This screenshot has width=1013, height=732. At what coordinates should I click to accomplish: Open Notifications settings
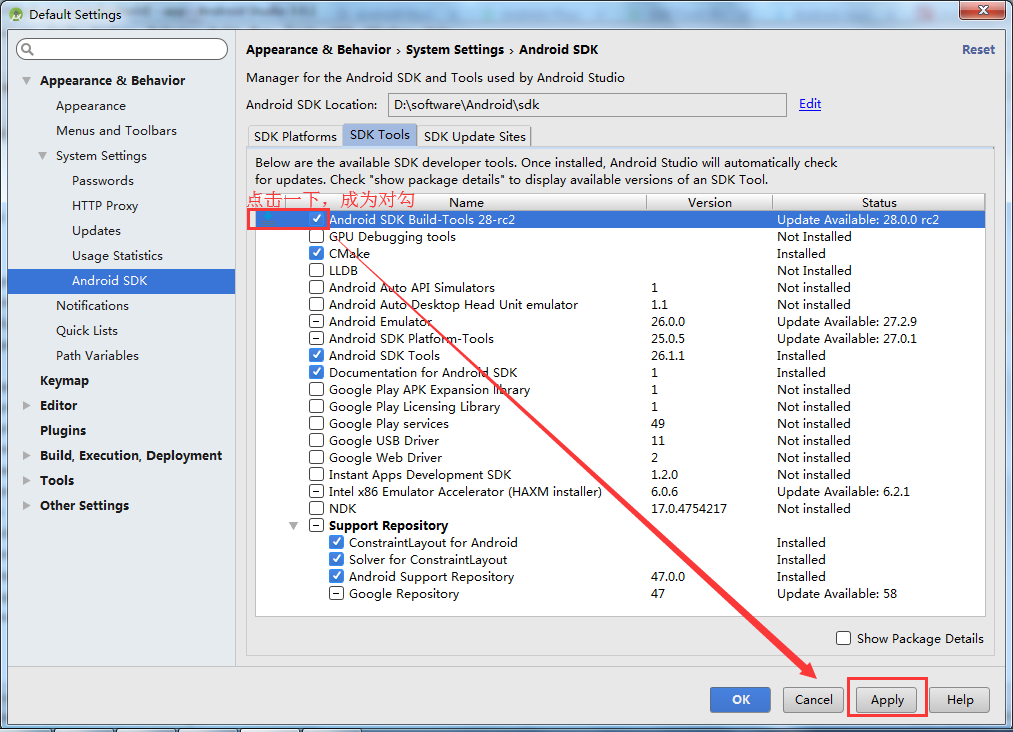92,306
